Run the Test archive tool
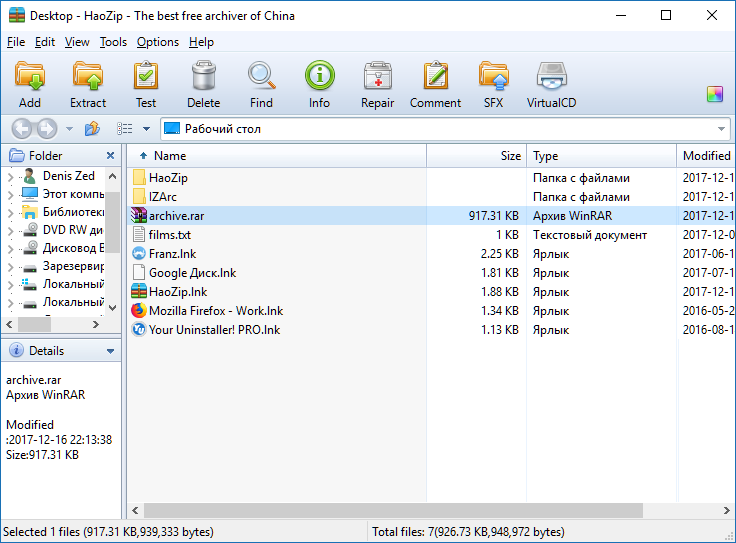This screenshot has width=736, height=543. click(x=146, y=76)
